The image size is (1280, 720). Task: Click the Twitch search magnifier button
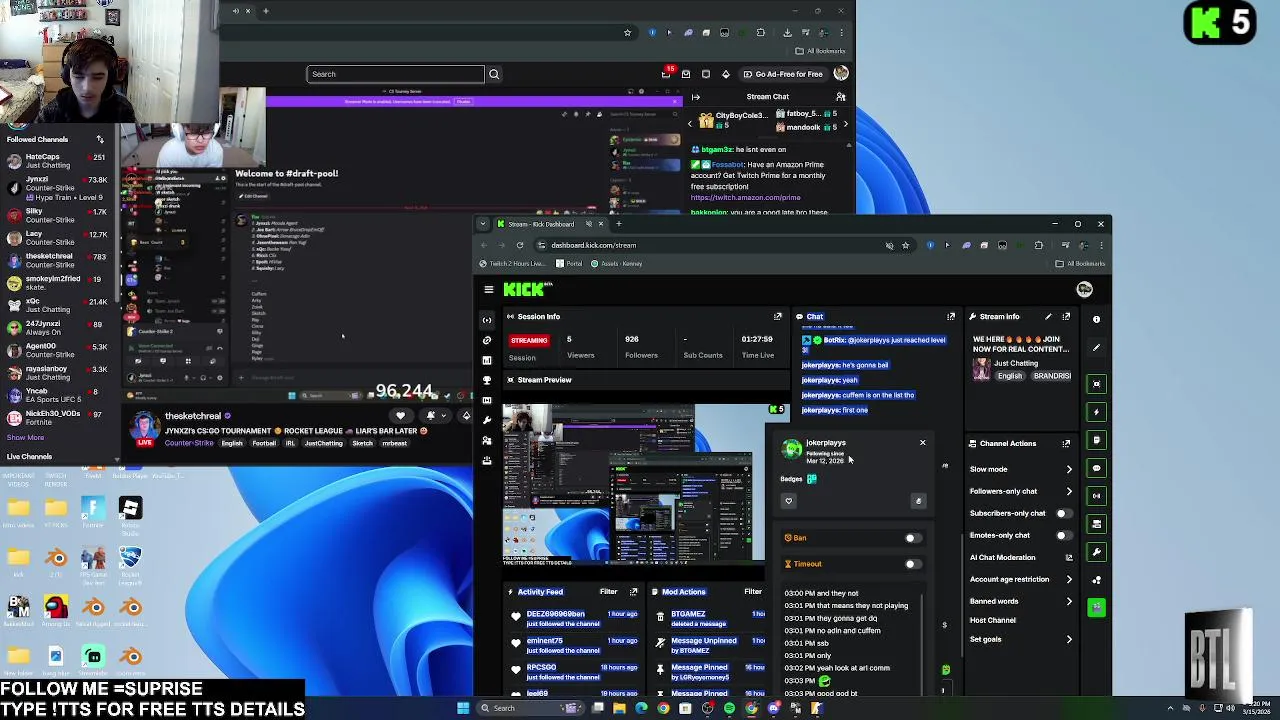tap(494, 74)
